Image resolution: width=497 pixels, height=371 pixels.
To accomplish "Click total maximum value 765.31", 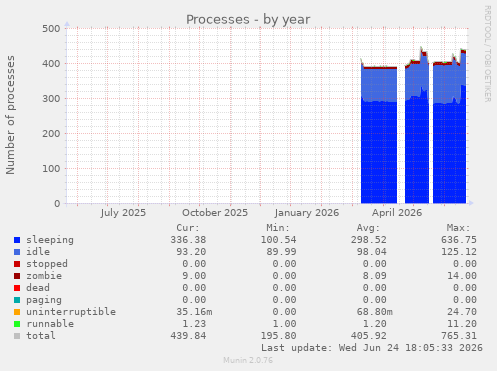I will [x=459, y=336].
